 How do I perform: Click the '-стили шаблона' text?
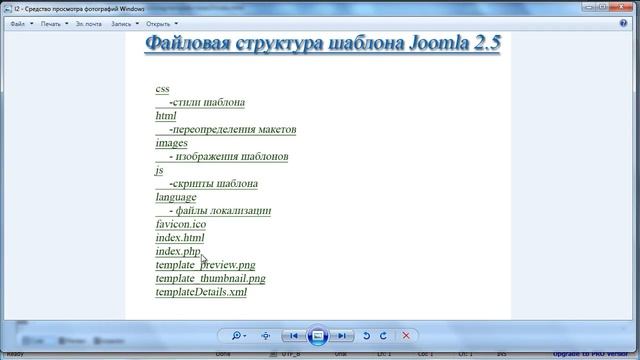(x=207, y=102)
